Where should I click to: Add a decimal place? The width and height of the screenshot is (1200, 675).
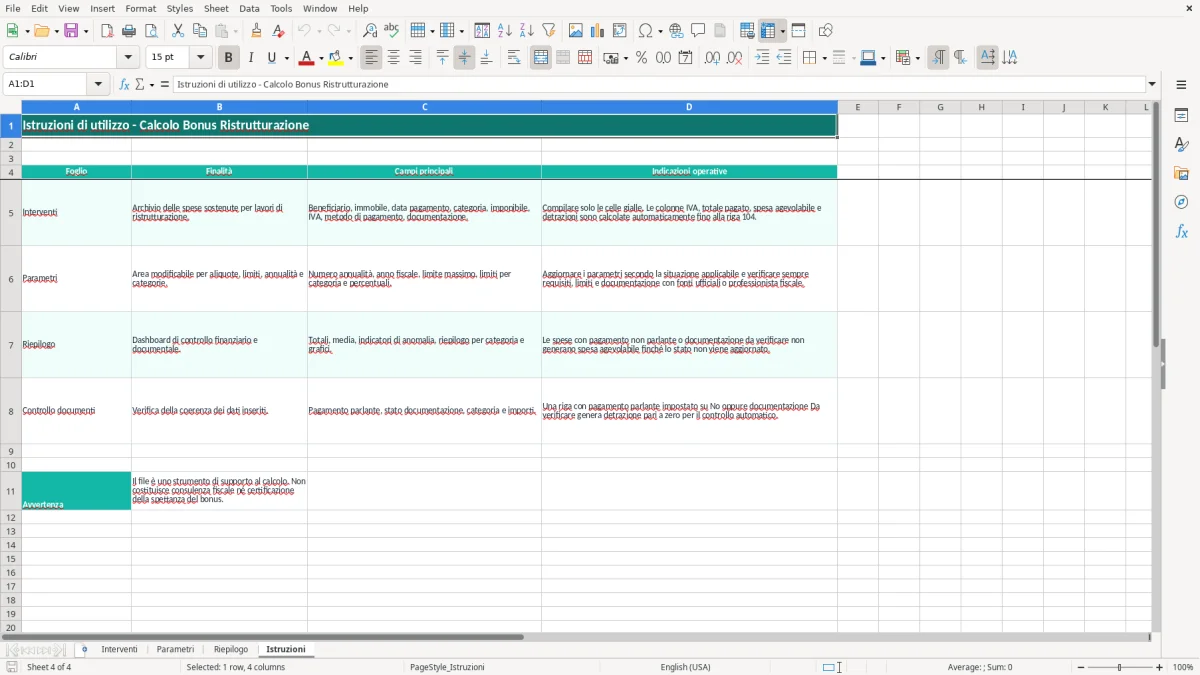point(712,58)
